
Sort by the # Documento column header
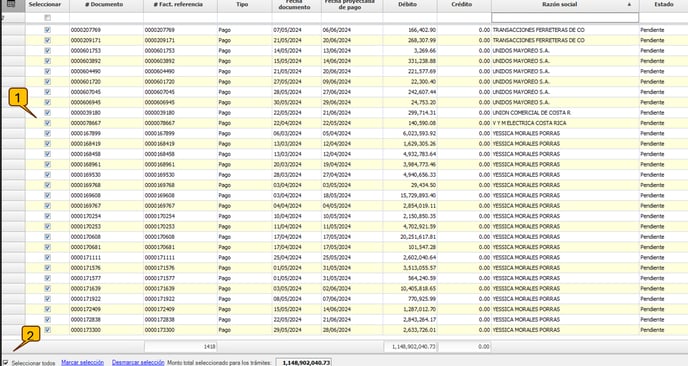point(107,4)
